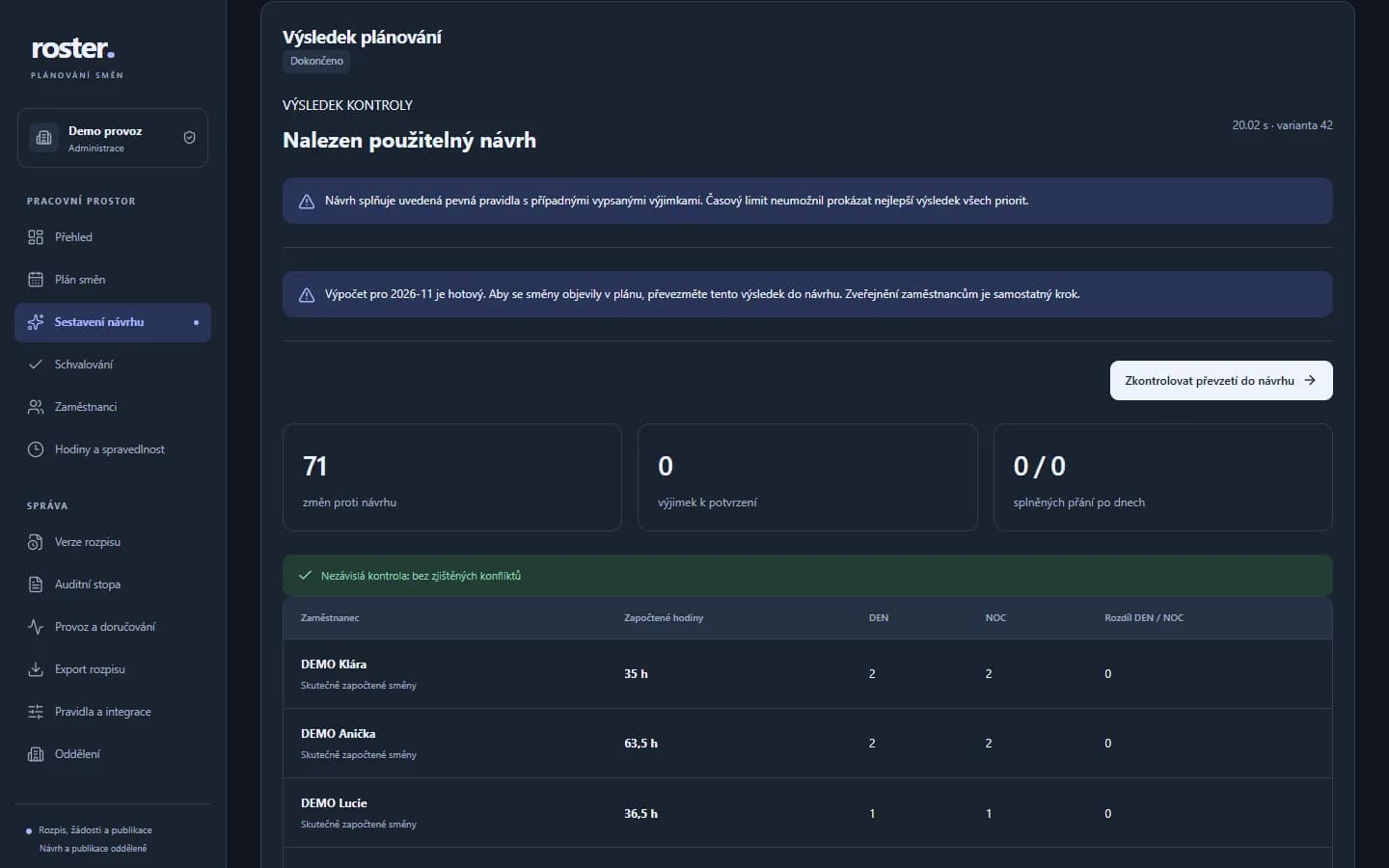Open the Demo provoz workspace switcher
This screenshot has height=868, width=1389.
[x=113, y=138]
